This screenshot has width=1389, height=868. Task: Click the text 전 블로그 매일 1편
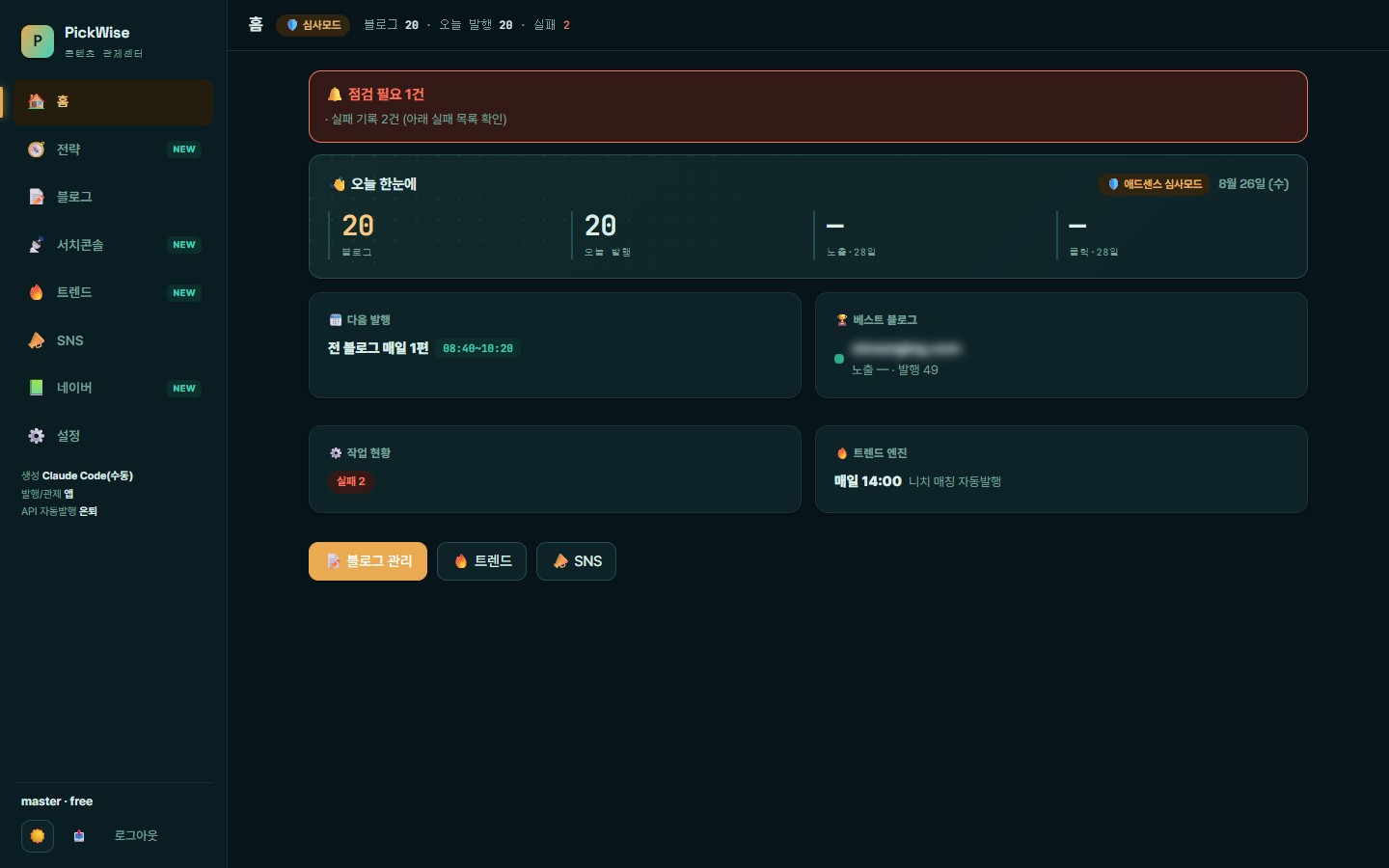(x=378, y=348)
